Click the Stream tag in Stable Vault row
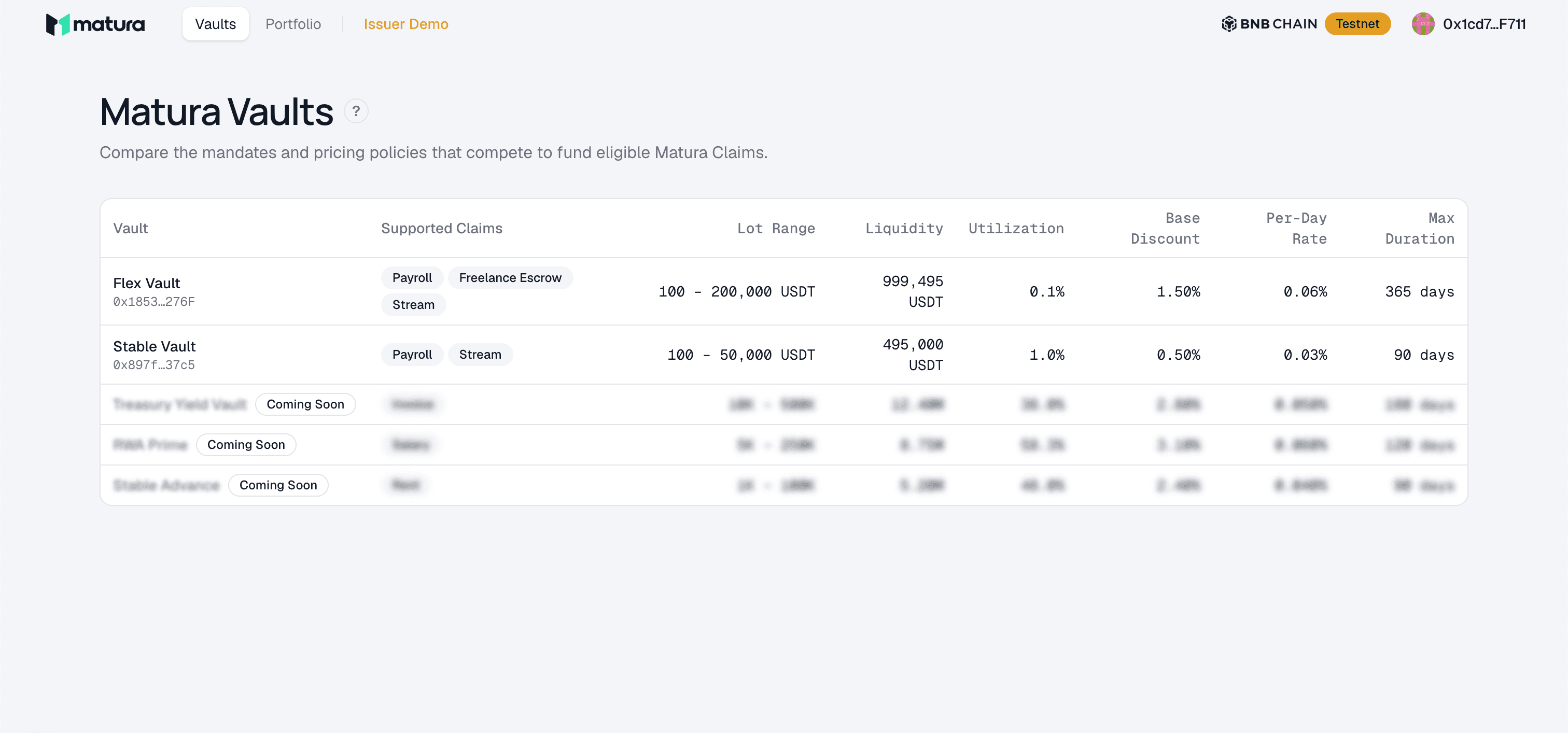Image resolution: width=1568 pixels, height=733 pixels. pos(480,355)
